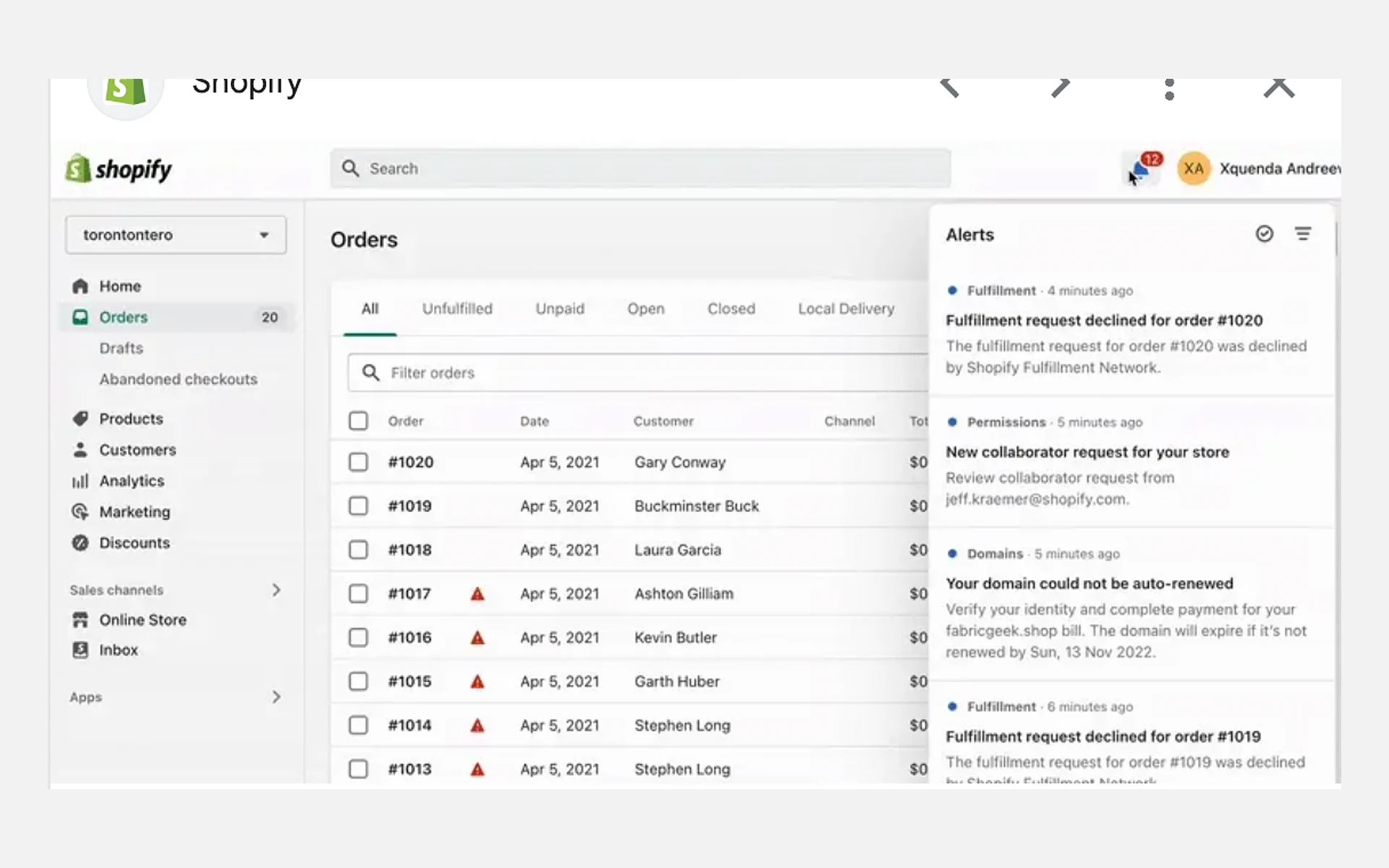
Task: Check the box for order #1014
Action: tap(358, 725)
